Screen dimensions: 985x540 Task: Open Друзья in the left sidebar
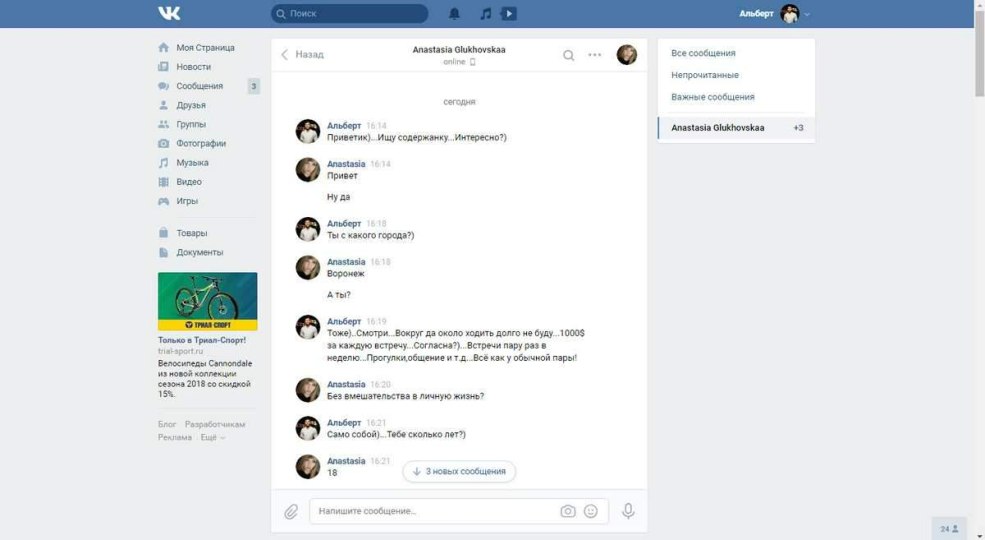point(191,105)
